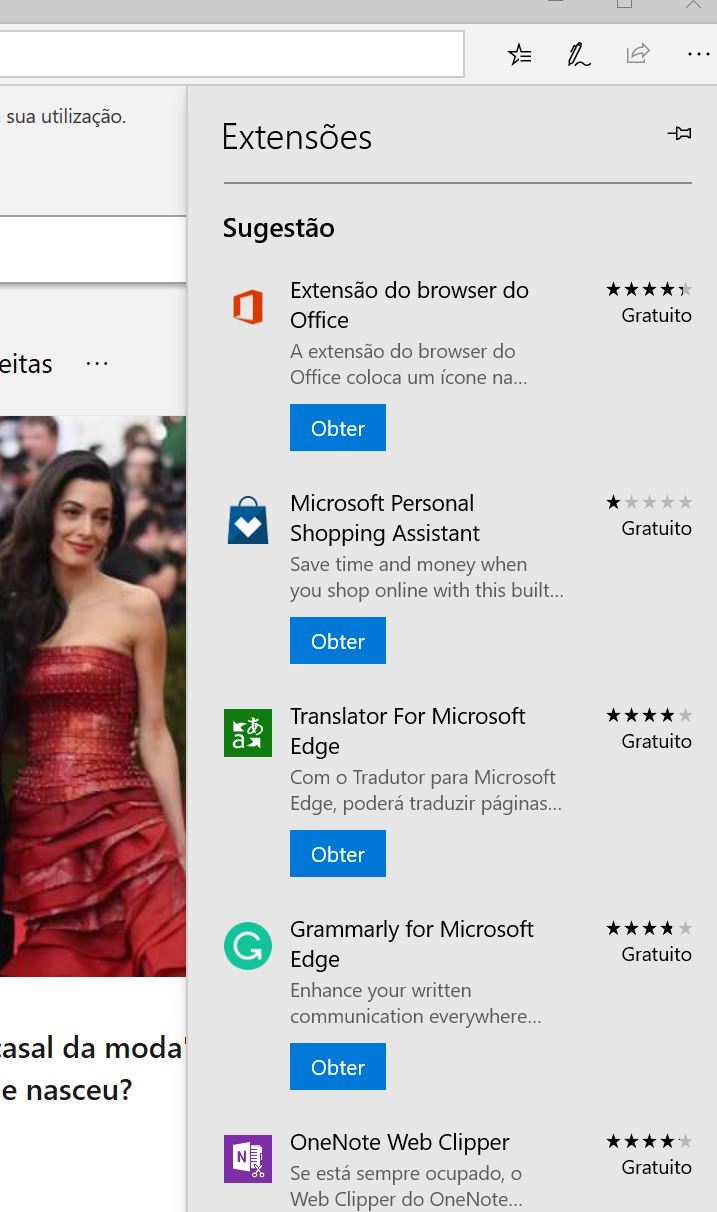This screenshot has height=1212, width=717.
Task: Click the Translator For Microsoft Edge icon
Action: pos(248,733)
